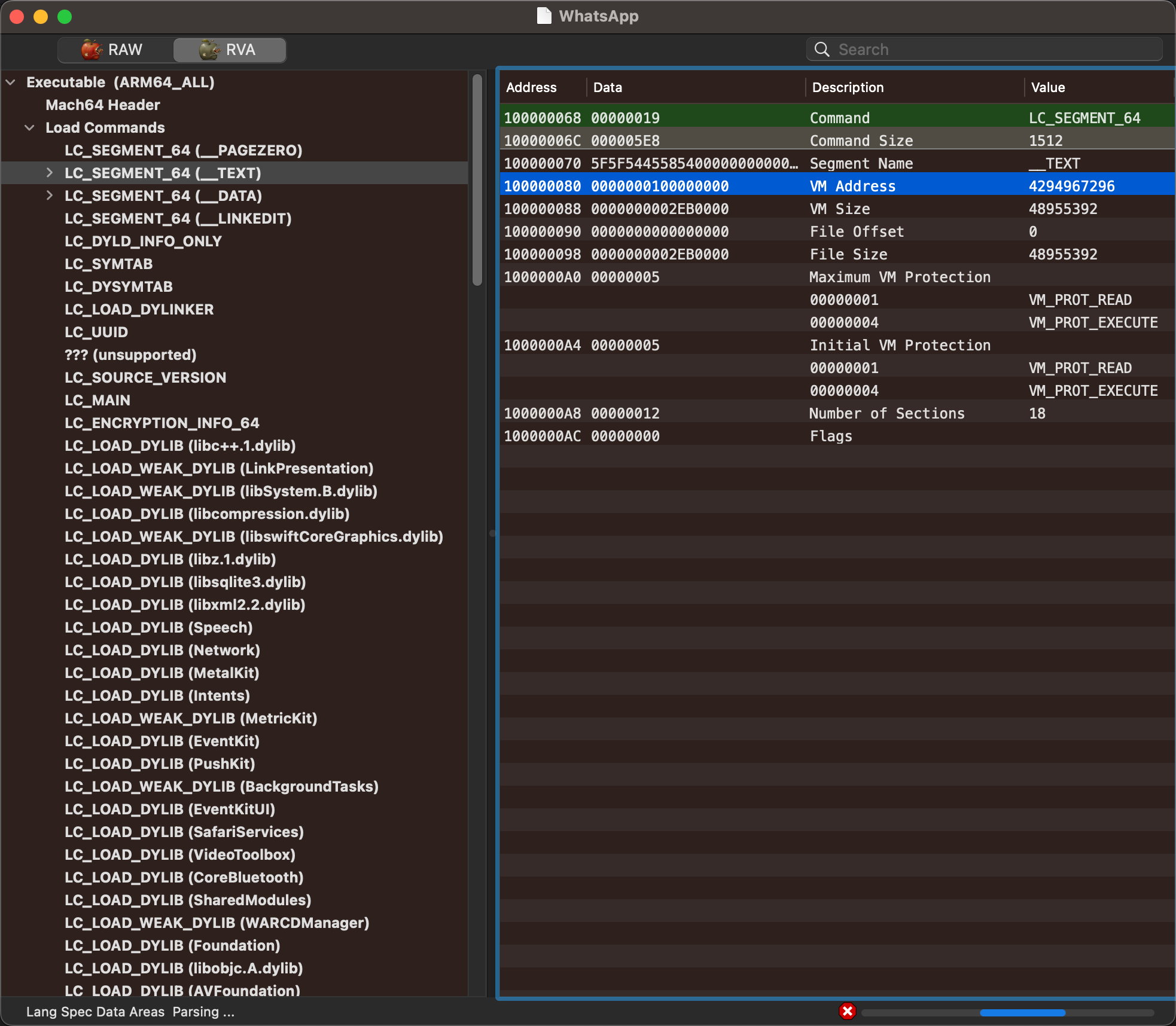The image size is (1176, 1026).
Task: Select LC_UUID load command
Action: (x=96, y=332)
